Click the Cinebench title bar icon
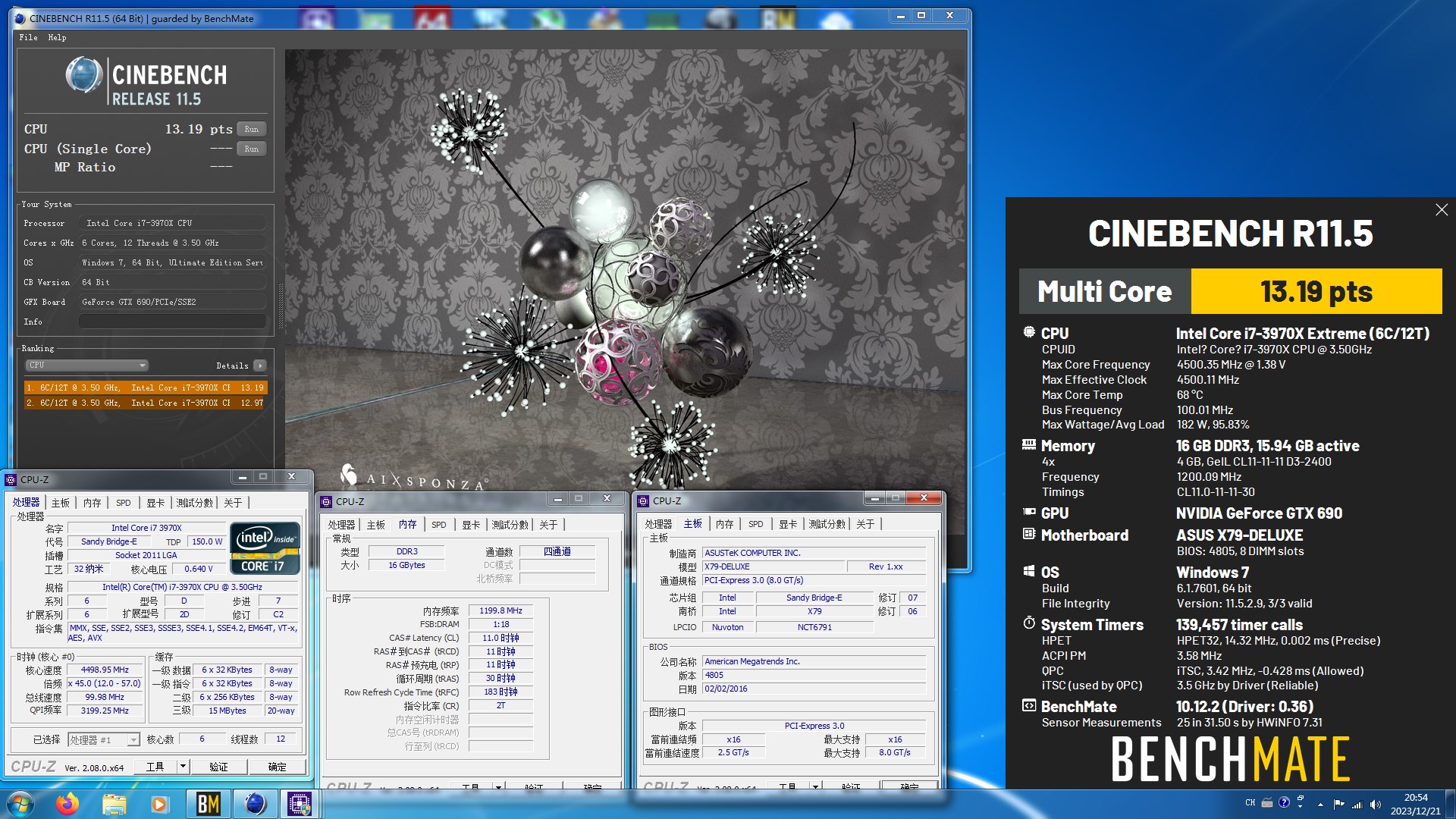The image size is (1456, 819). click(20, 18)
